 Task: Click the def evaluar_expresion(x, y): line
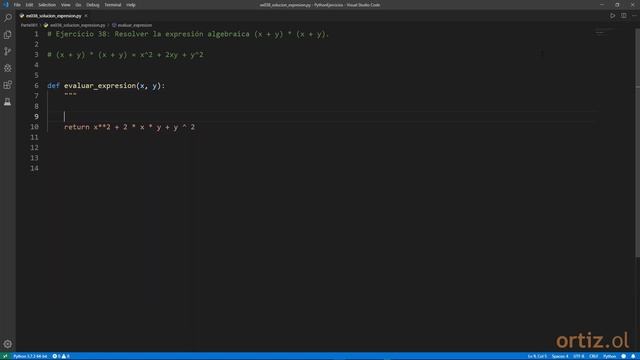tap(106, 86)
